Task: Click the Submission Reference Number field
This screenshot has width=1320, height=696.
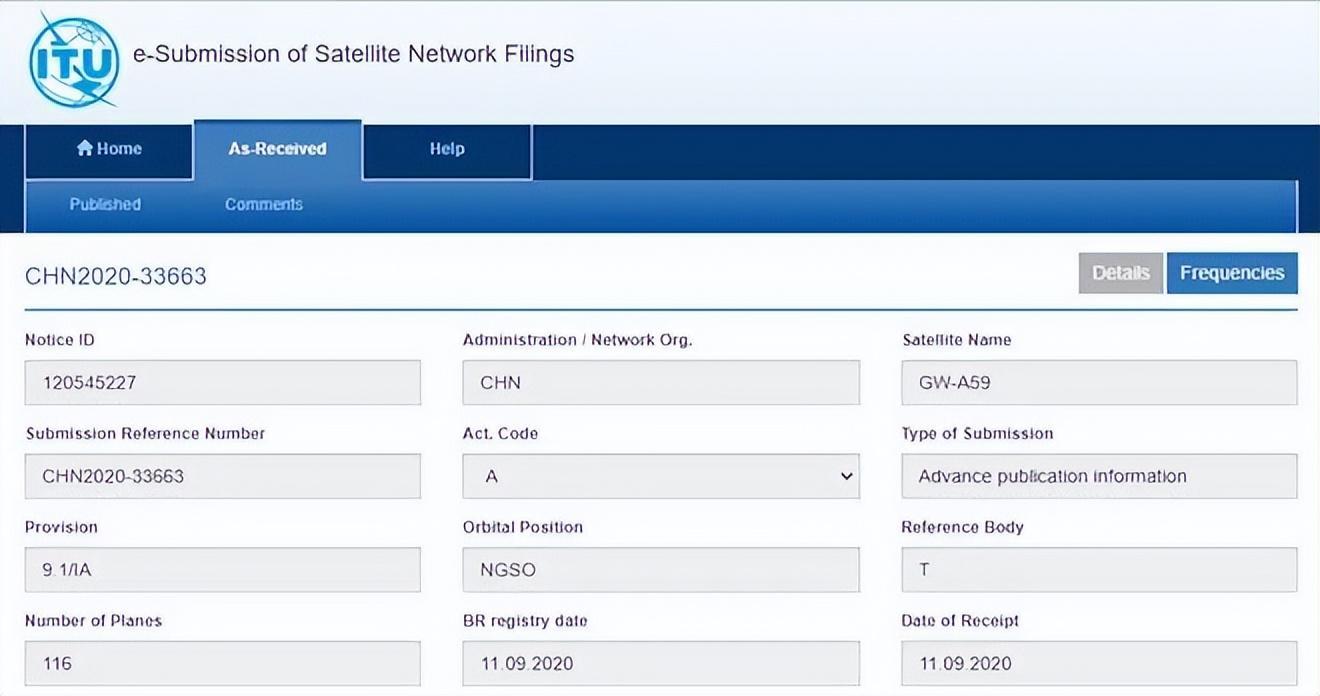Action: click(222, 476)
